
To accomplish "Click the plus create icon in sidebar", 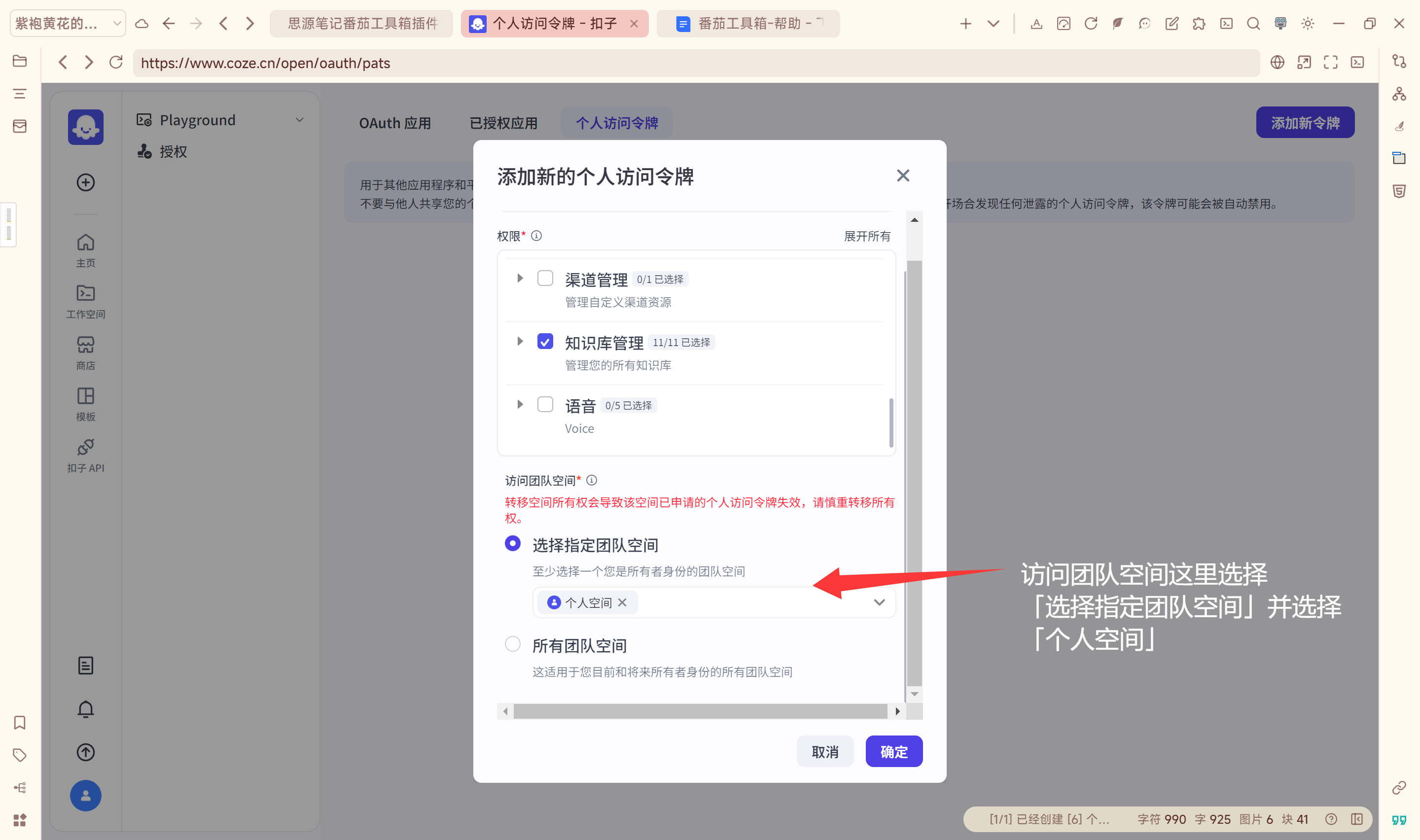I will [85, 182].
